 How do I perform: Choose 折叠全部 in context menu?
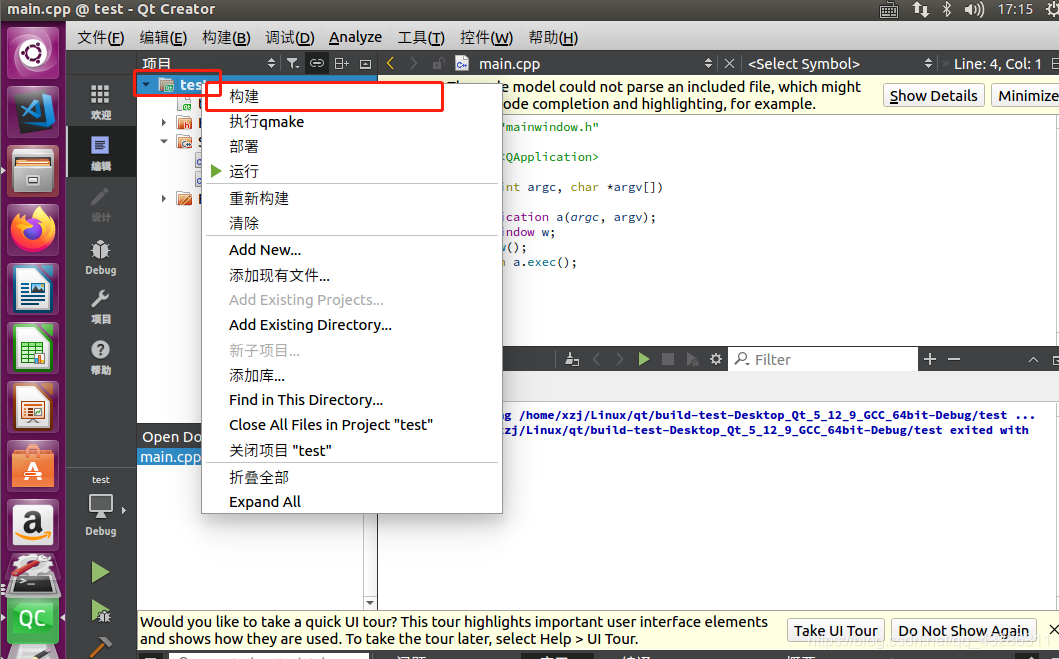(351, 477)
